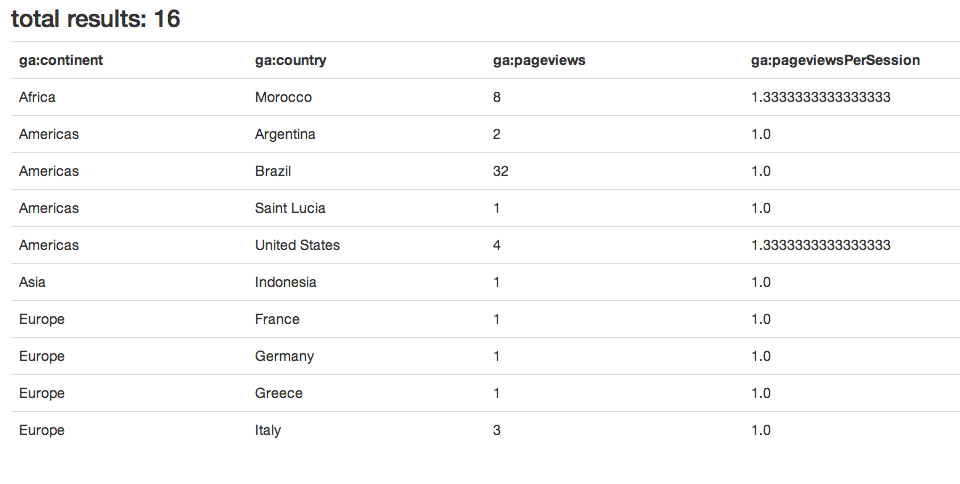This screenshot has height=484, width=960.
Task: Select the Argentina table cell
Action: click(x=285, y=134)
